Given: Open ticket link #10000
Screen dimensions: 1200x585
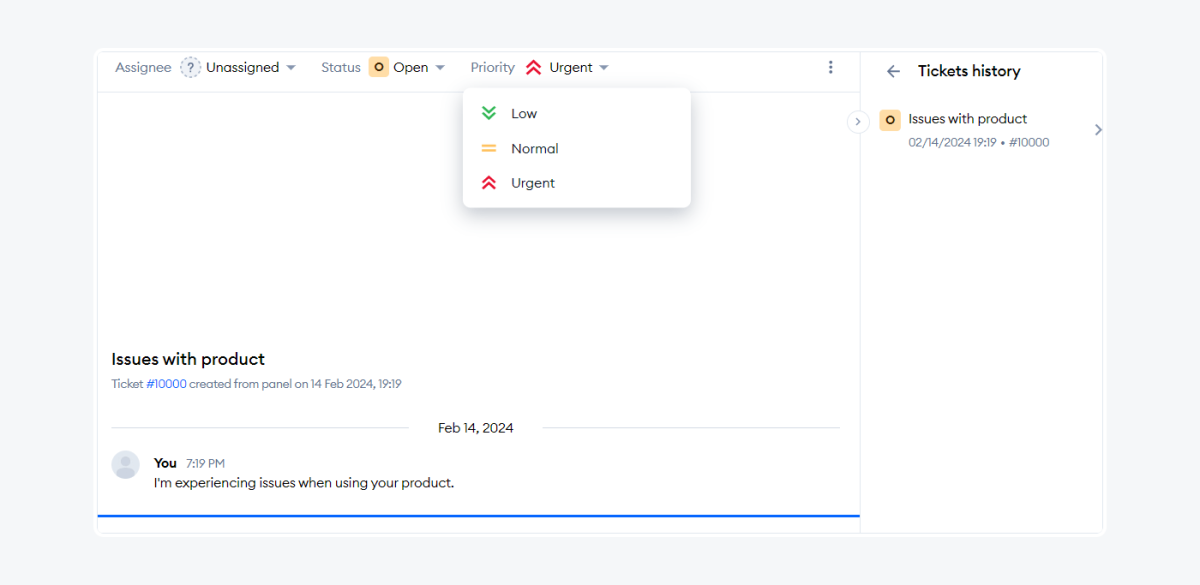Looking at the screenshot, I should (x=166, y=383).
